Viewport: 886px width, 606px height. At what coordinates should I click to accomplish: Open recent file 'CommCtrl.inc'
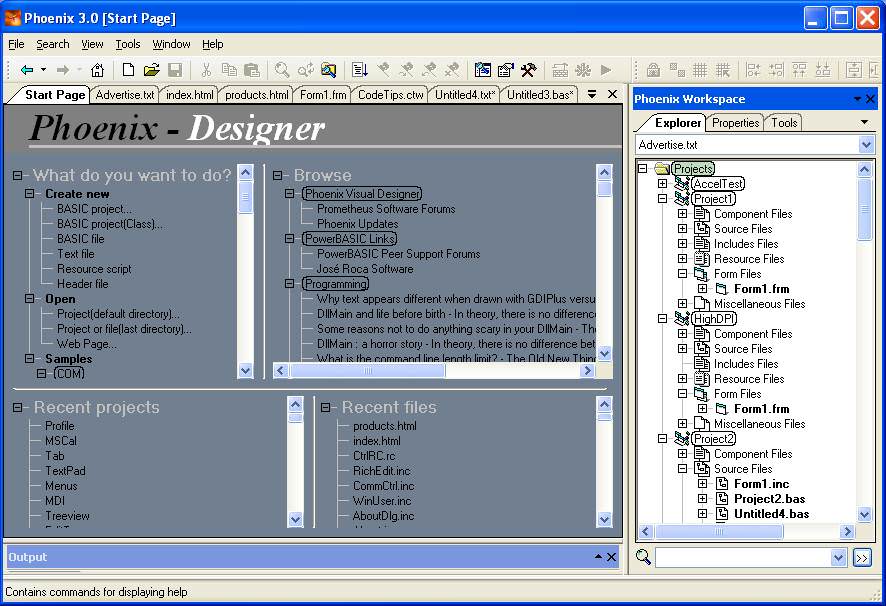384,486
